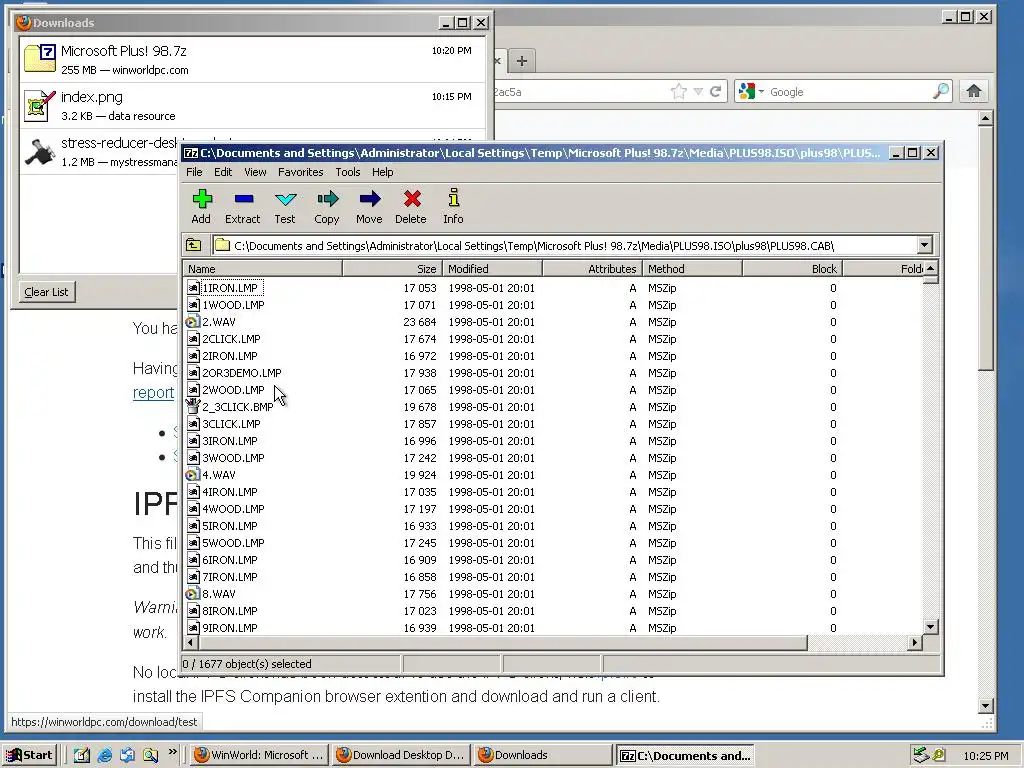Open the Google search engine selector

pos(750,91)
